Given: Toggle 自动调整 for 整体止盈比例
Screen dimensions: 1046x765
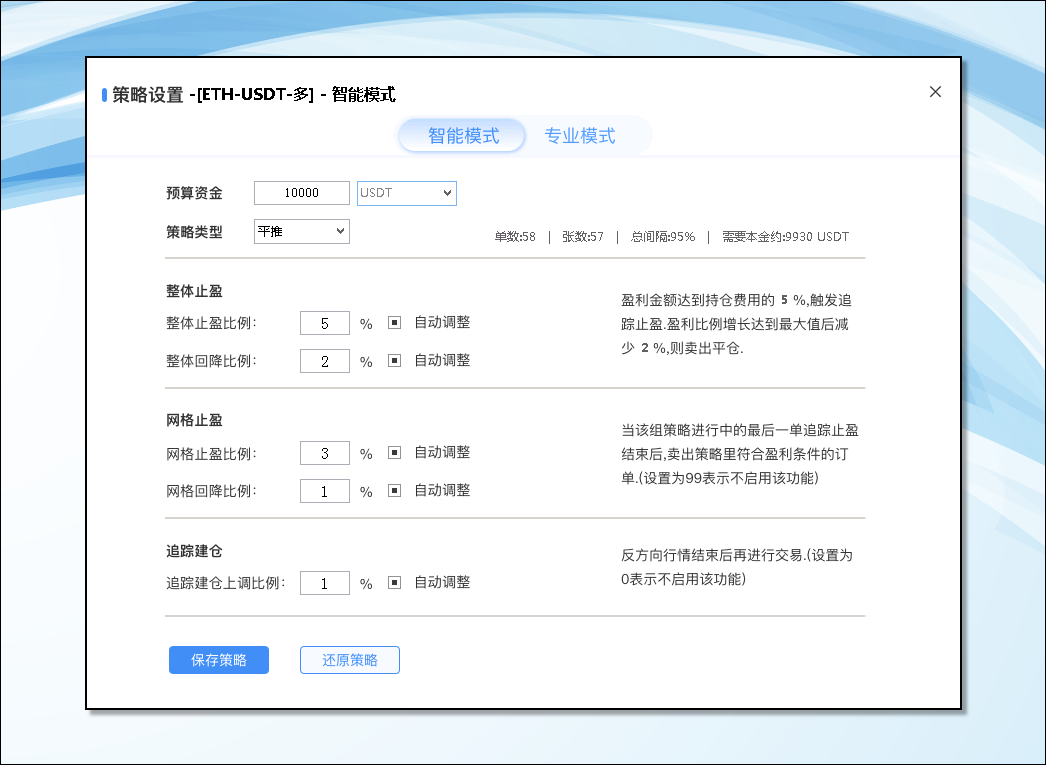Looking at the screenshot, I should (394, 323).
